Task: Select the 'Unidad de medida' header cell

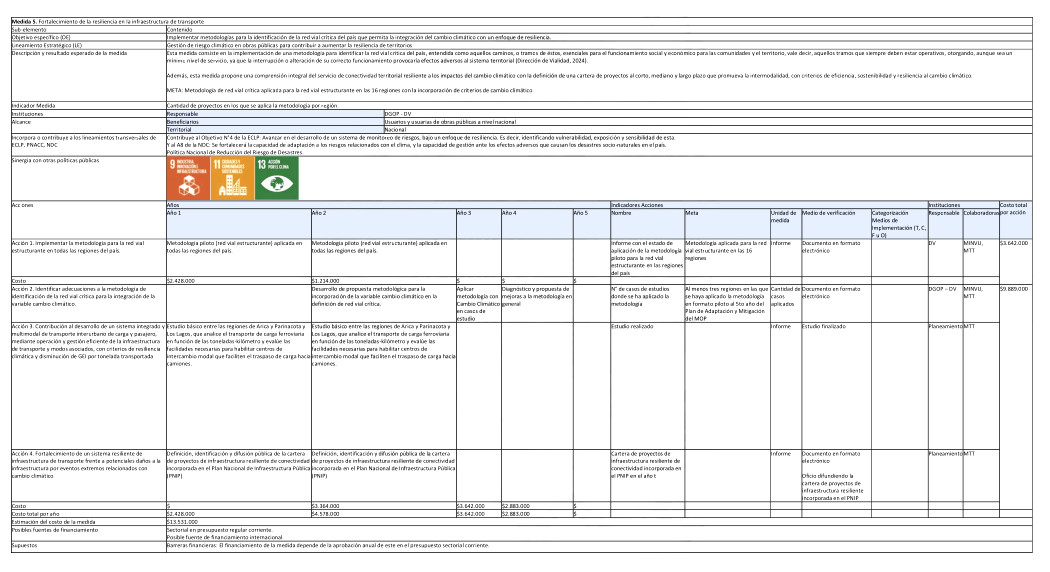Action: tap(783, 217)
